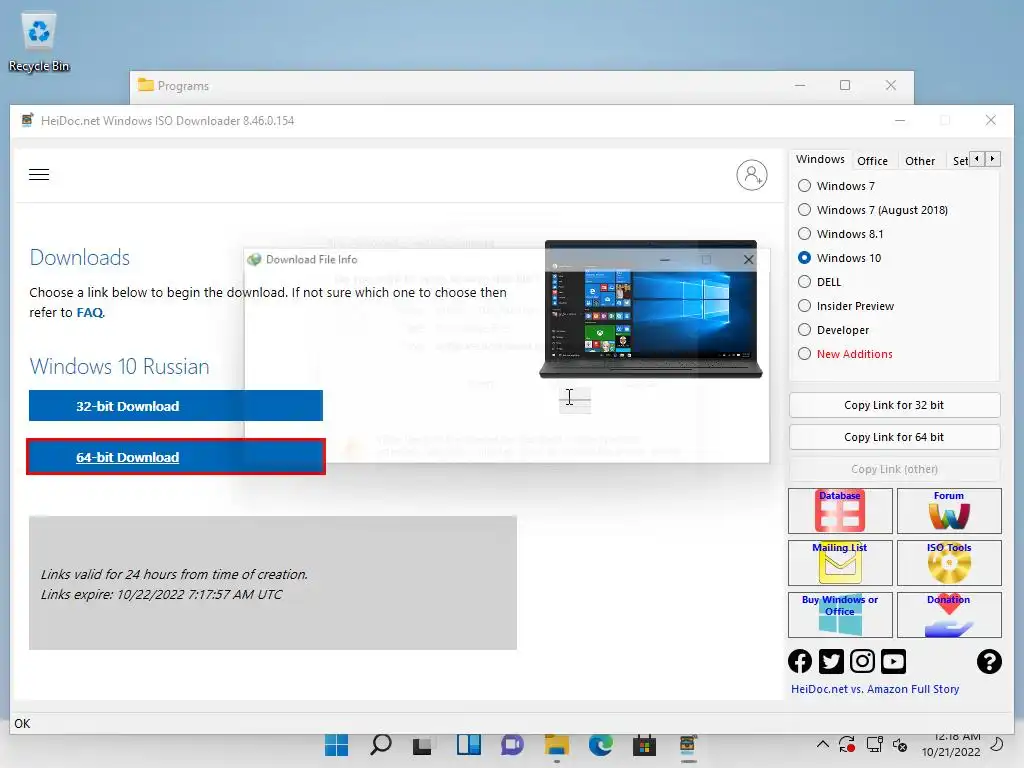Open the hamburger menu icon

pyautogui.click(x=39, y=174)
